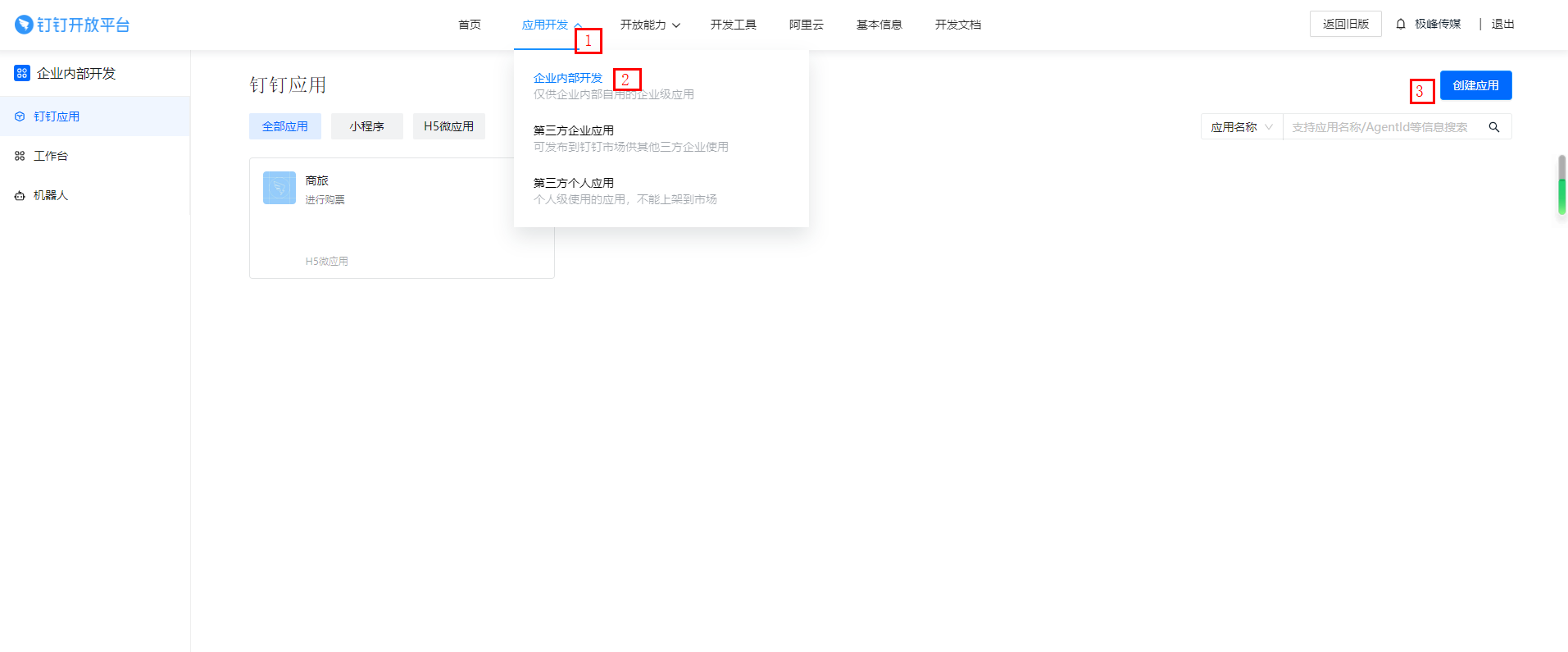Go to 阿里云 in the top navigation
The height and width of the screenshot is (652, 1568).
pos(807,25)
